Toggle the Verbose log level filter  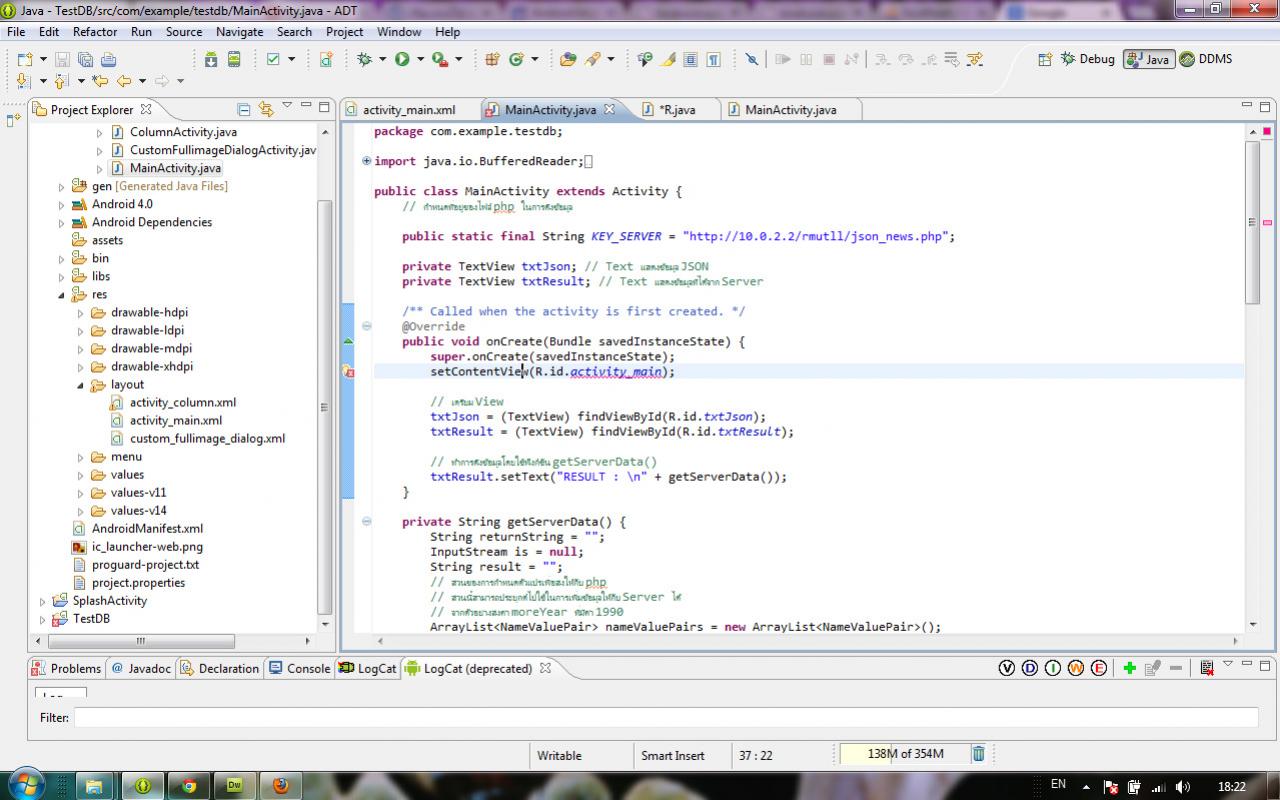coord(1007,668)
